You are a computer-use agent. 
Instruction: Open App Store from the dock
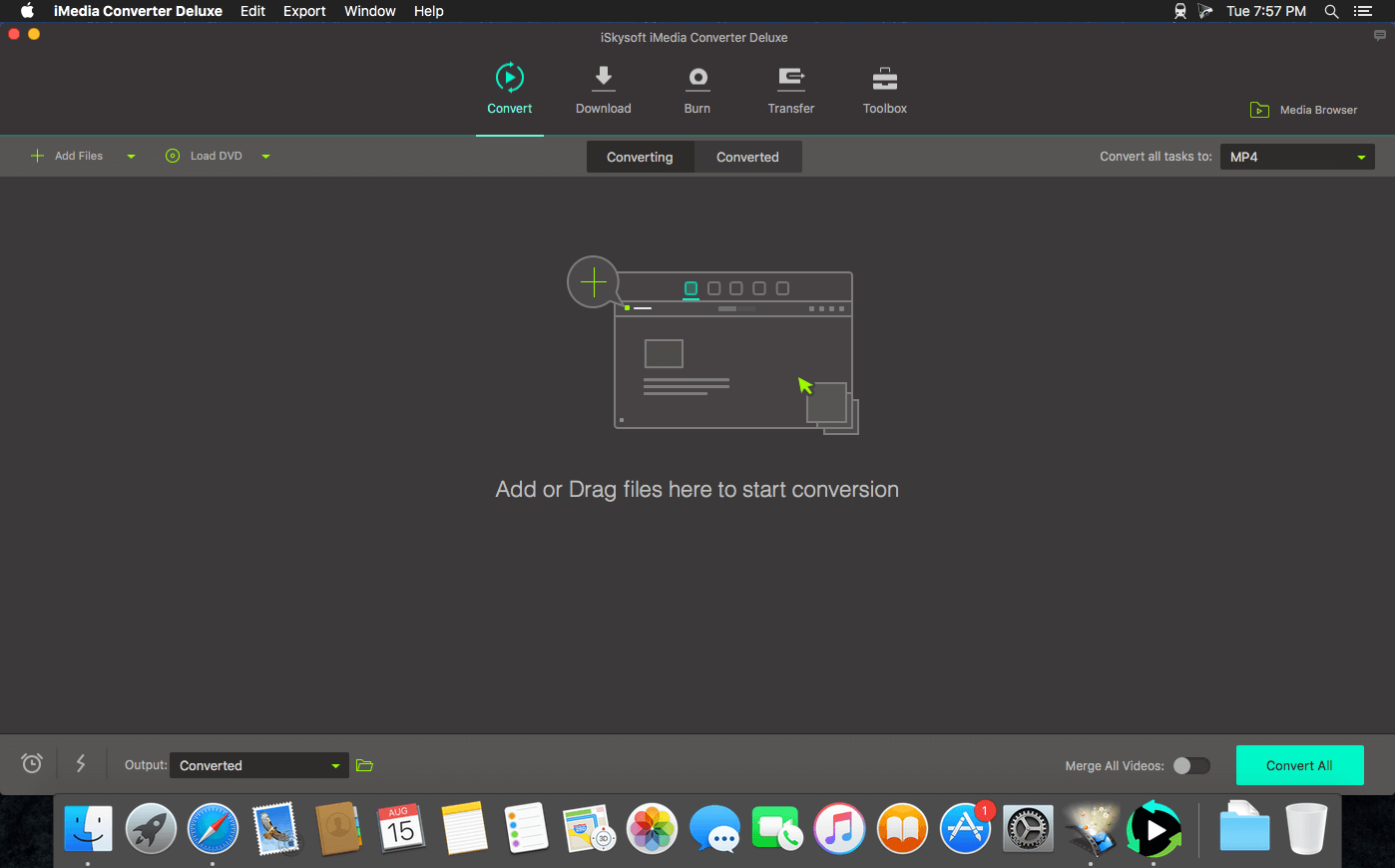click(x=965, y=828)
